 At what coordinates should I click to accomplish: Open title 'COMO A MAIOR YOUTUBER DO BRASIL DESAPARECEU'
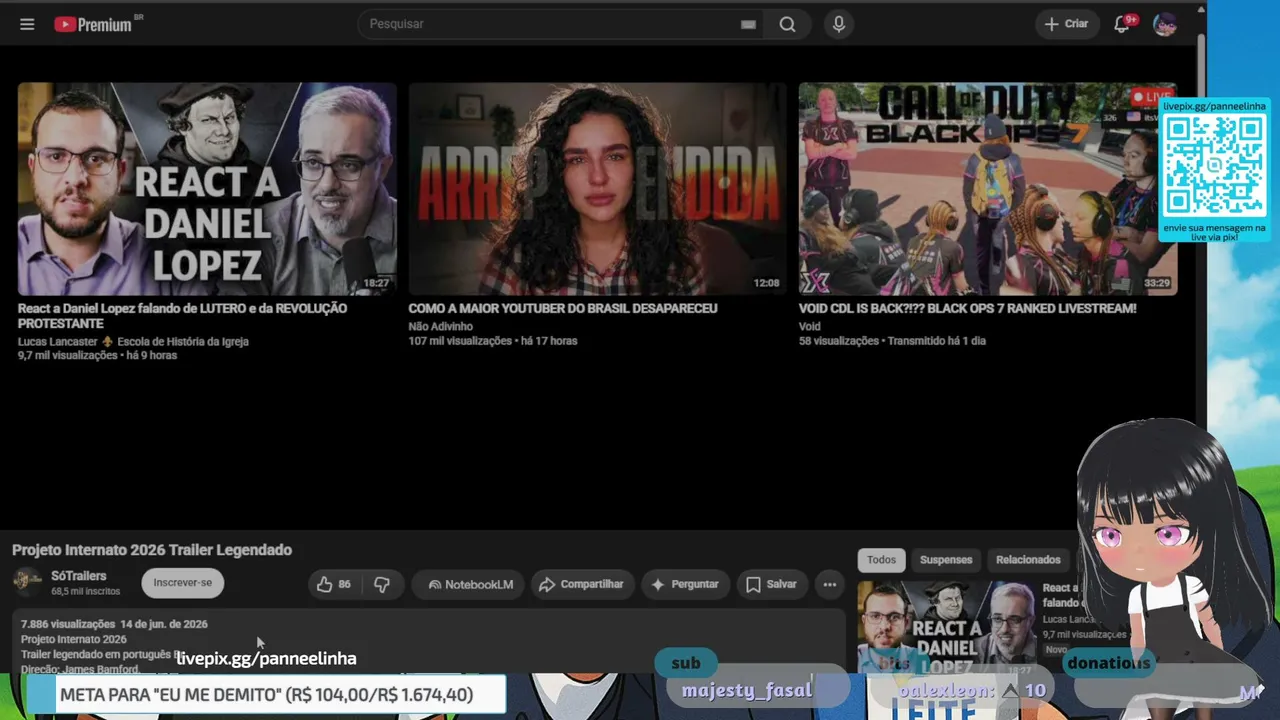pos(563,309)
